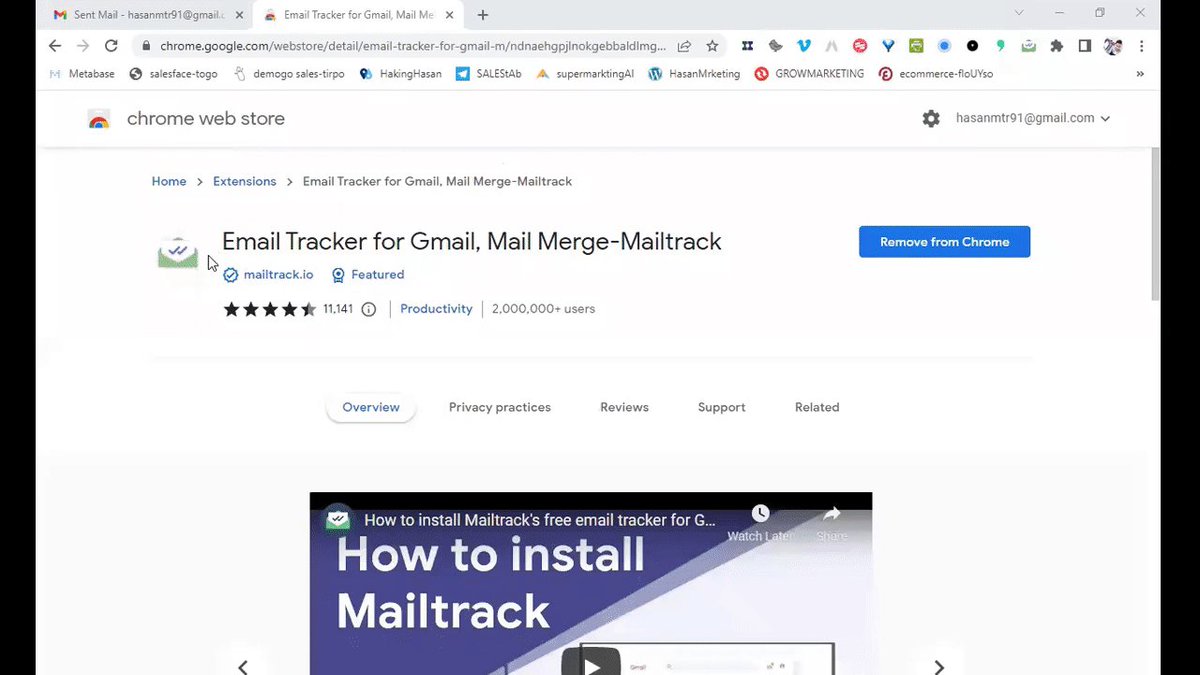Open ecommerce-floUYso bookmark

point(936,74)
